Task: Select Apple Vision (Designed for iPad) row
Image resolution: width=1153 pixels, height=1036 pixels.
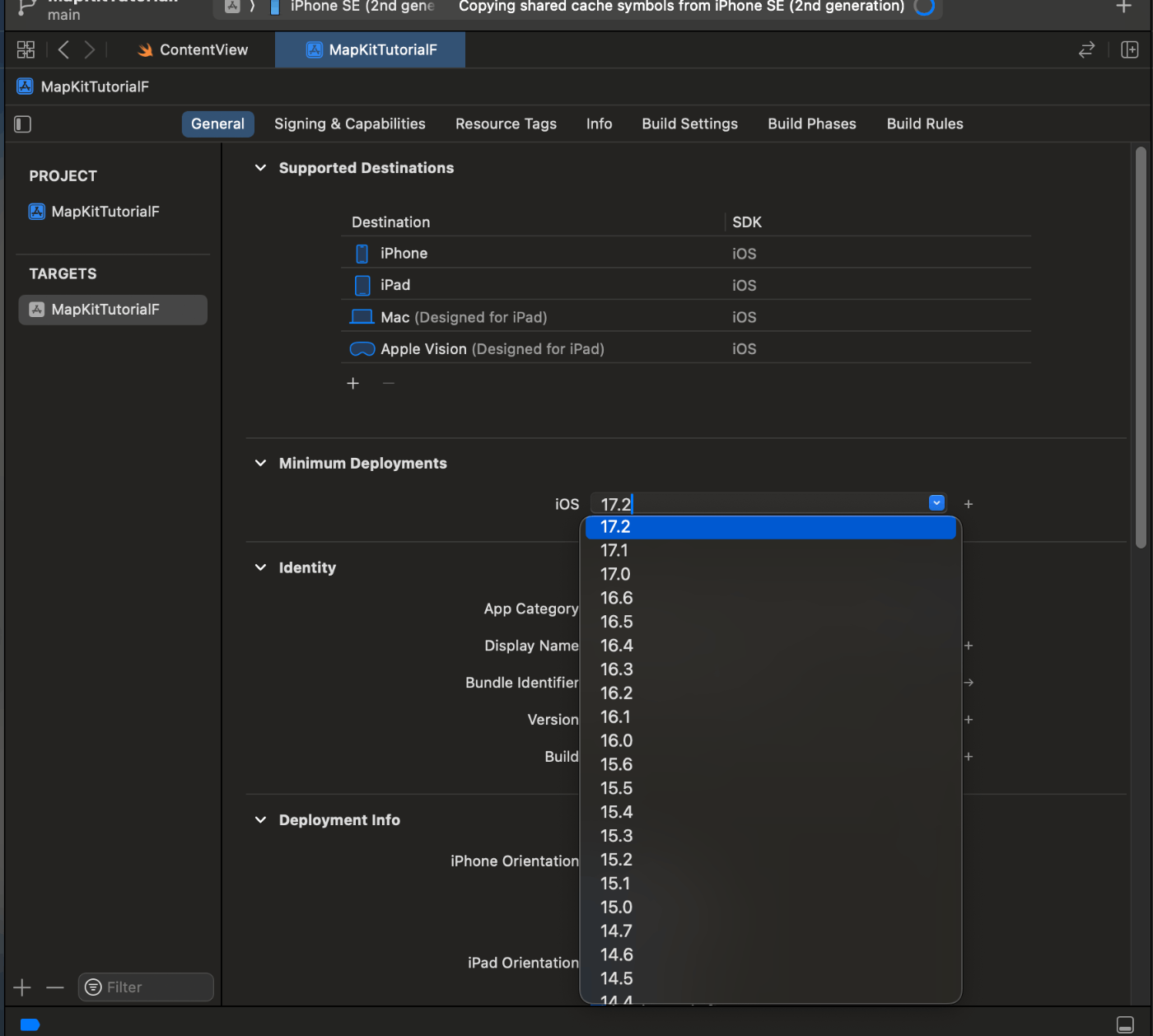Action: pyautogui.click(x=686, y=348)
